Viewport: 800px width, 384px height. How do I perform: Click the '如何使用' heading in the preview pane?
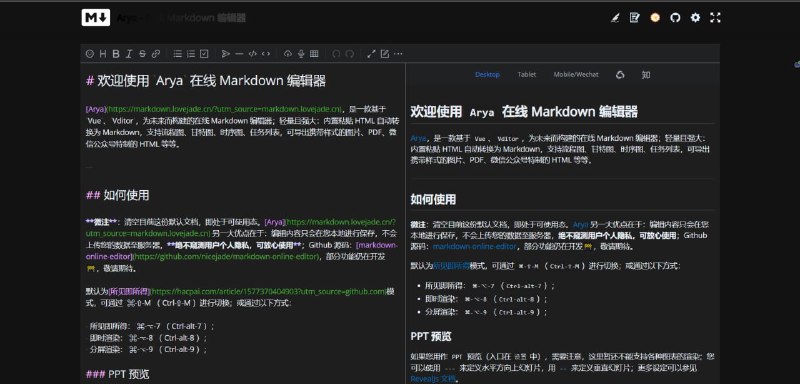(433, 199)
